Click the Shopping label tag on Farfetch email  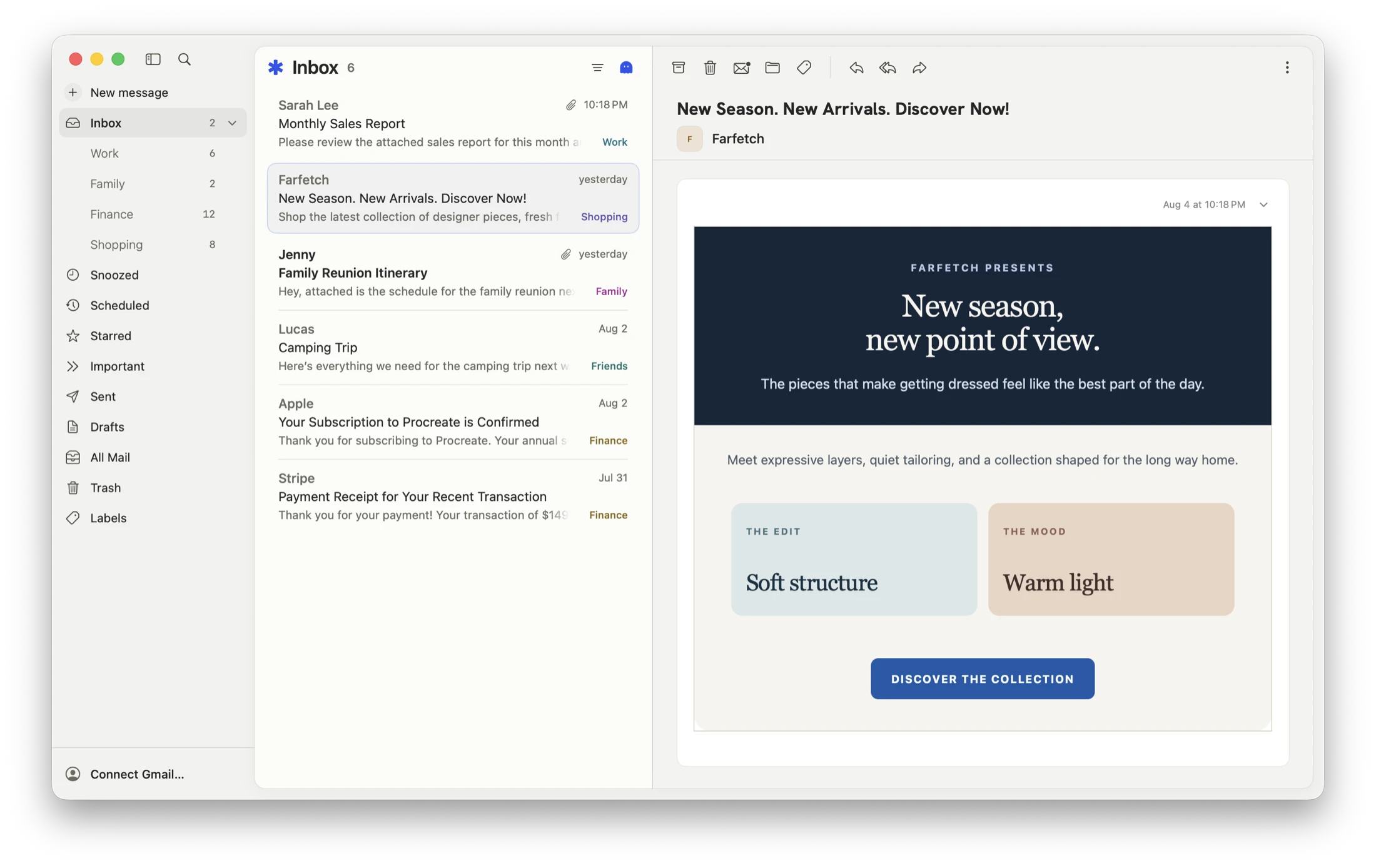604,216
